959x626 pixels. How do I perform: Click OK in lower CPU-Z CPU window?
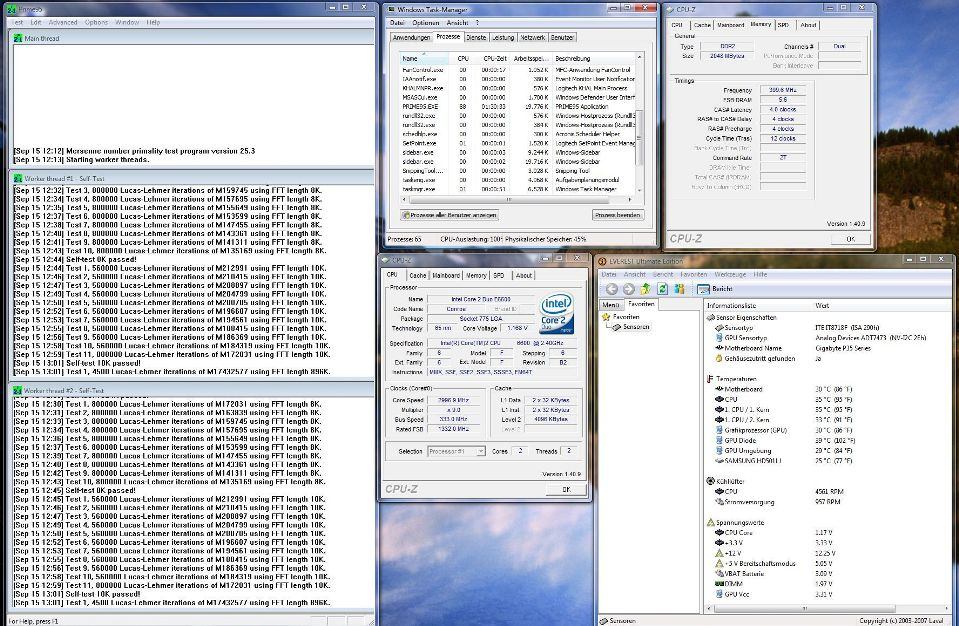[566, 490]
